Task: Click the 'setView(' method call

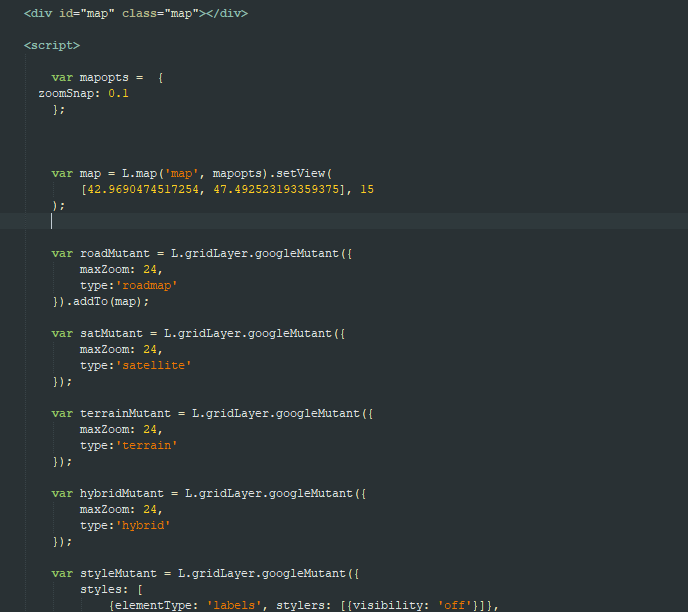Action: 304,174
